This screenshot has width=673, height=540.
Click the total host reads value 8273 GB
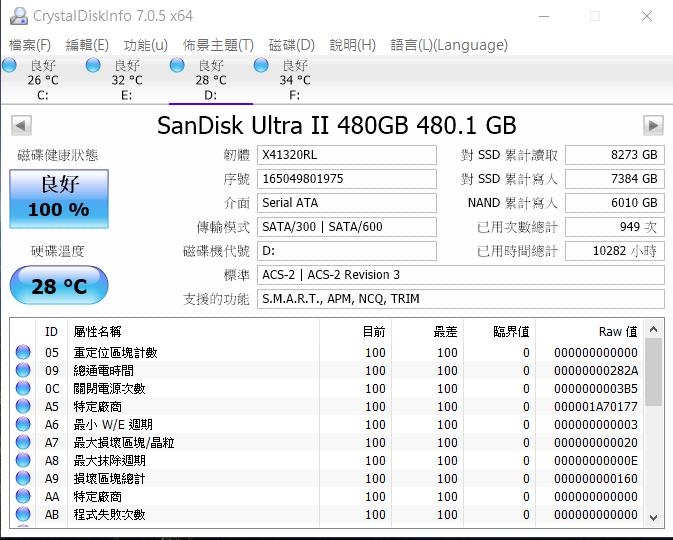[615, 155]
